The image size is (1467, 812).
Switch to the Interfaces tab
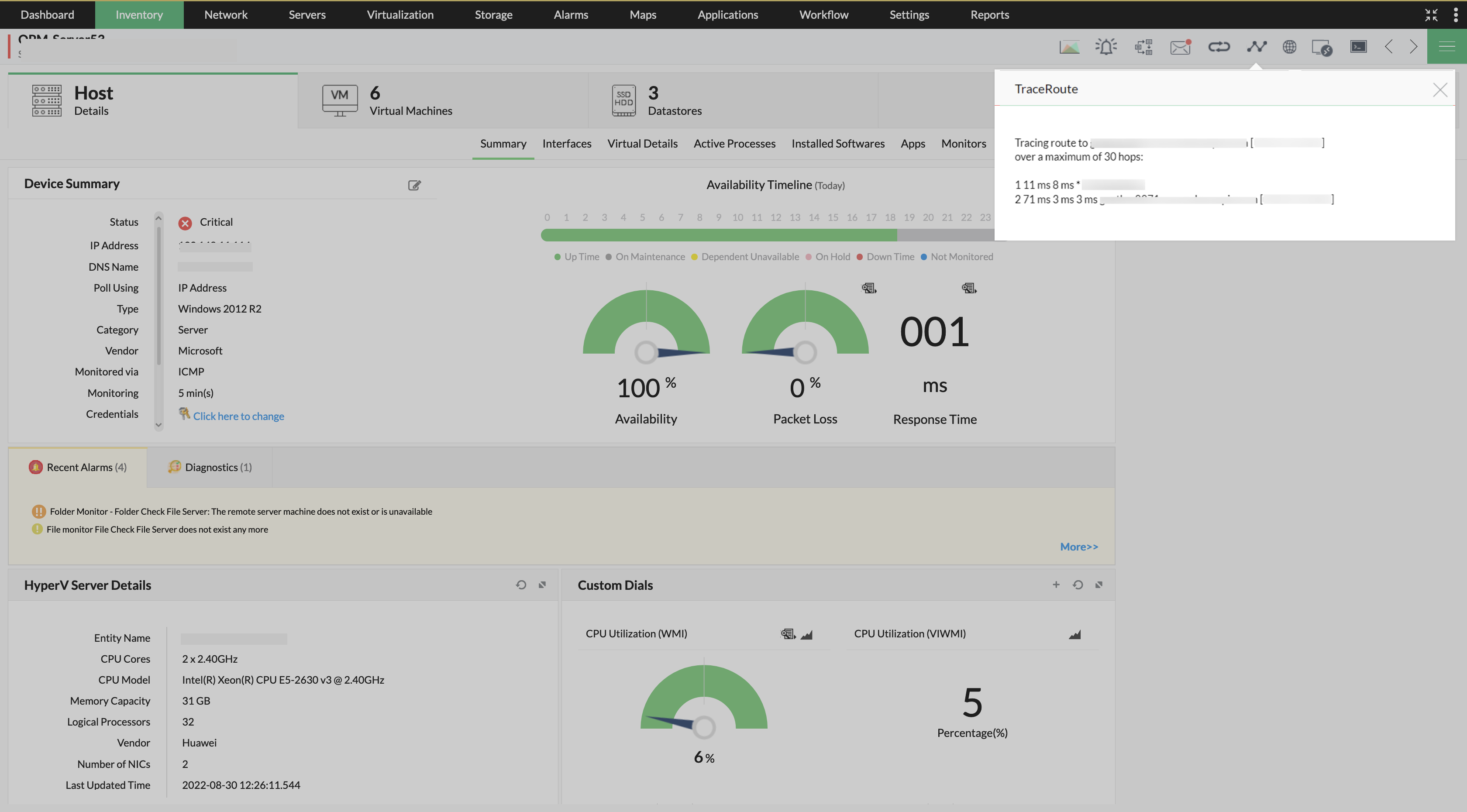(566, 144)
